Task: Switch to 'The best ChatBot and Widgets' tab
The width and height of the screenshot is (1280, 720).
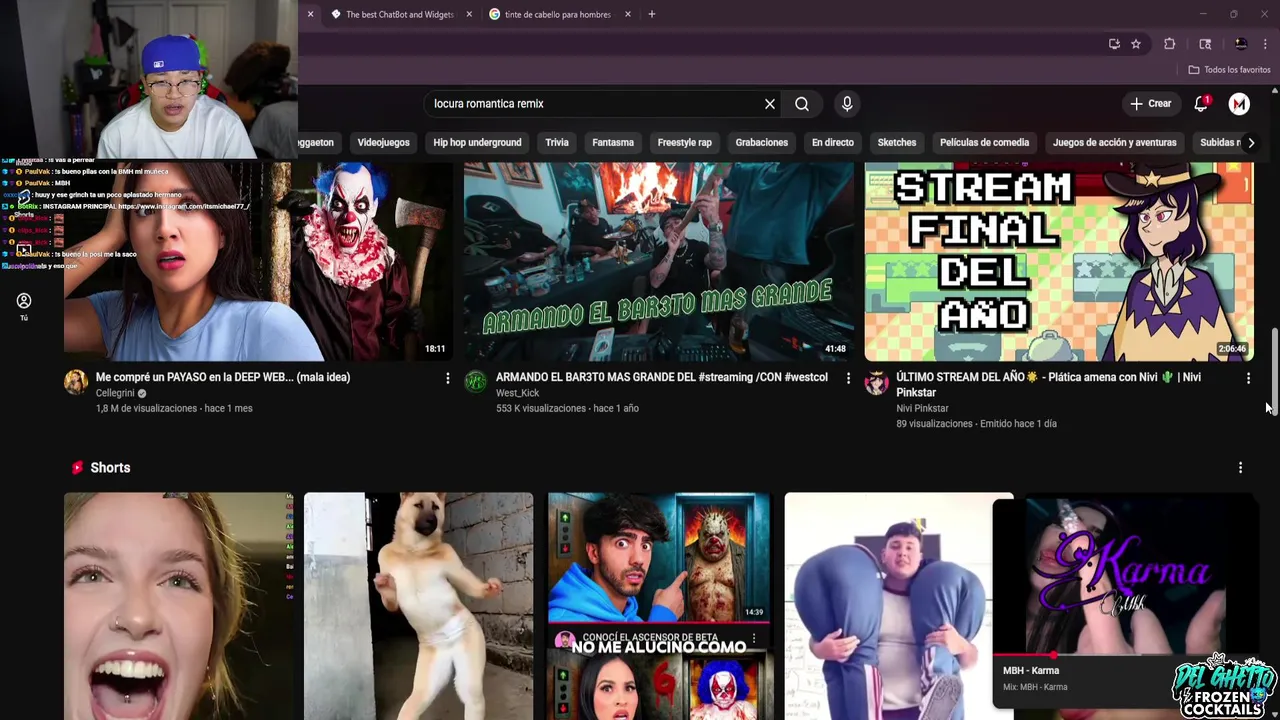Action: pos(399,14)
